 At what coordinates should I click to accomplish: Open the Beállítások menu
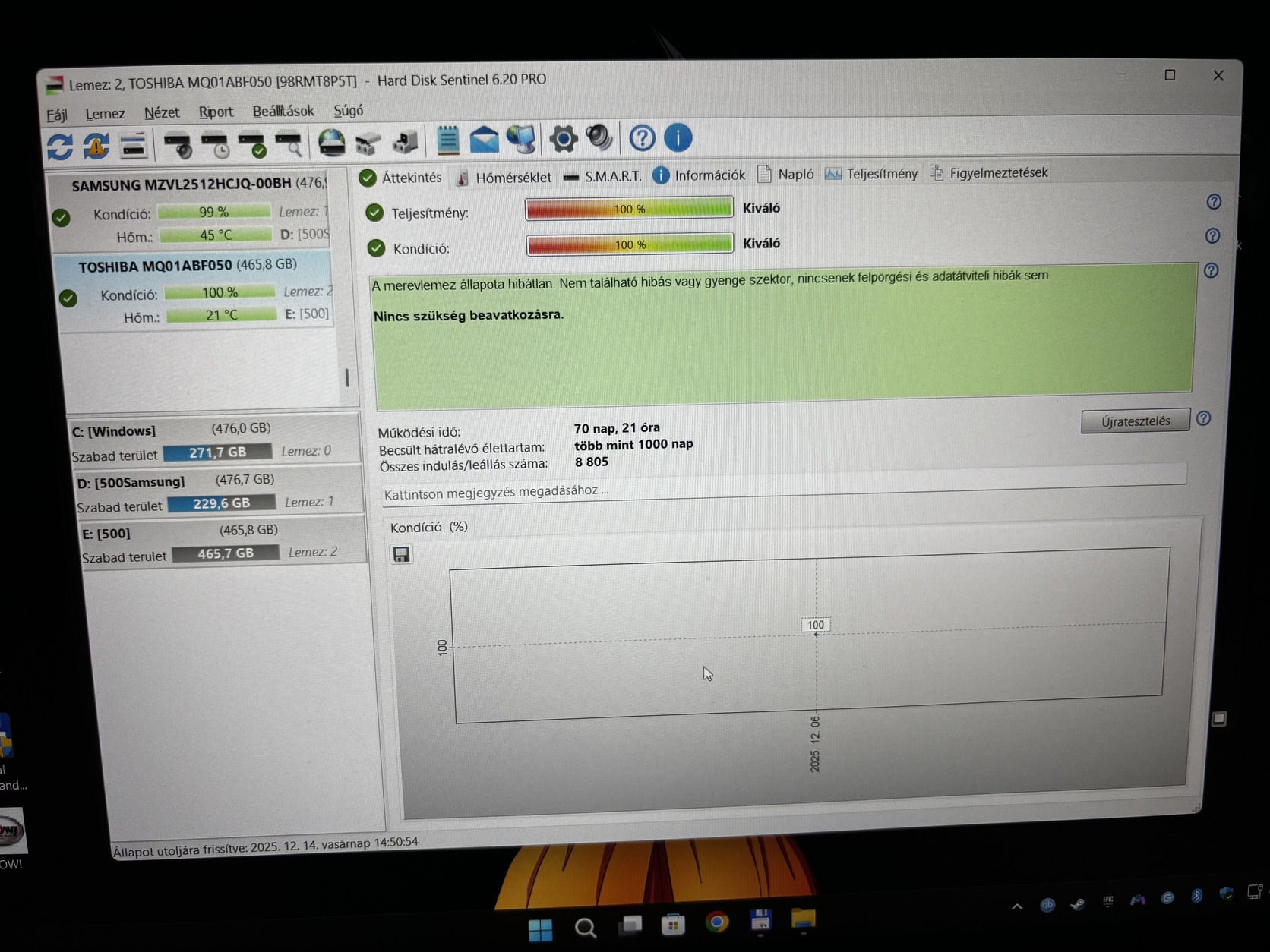coord(283,111)
